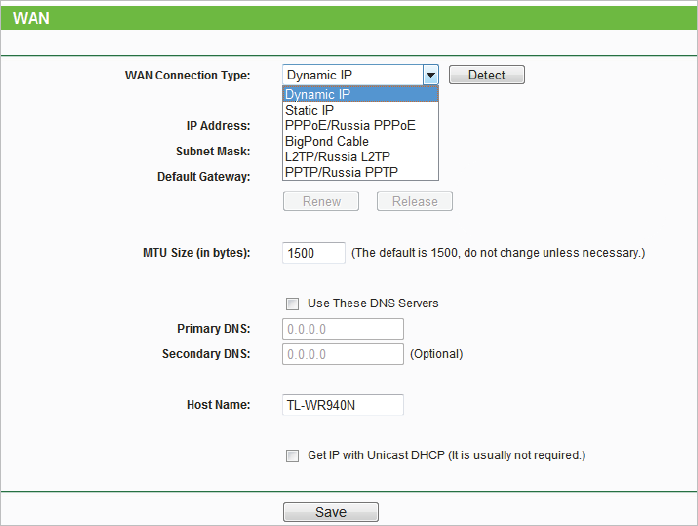The height and width of the screenshot is (526, 698).
Task: Click the WAN page heading
Action: tap(31, 18)
